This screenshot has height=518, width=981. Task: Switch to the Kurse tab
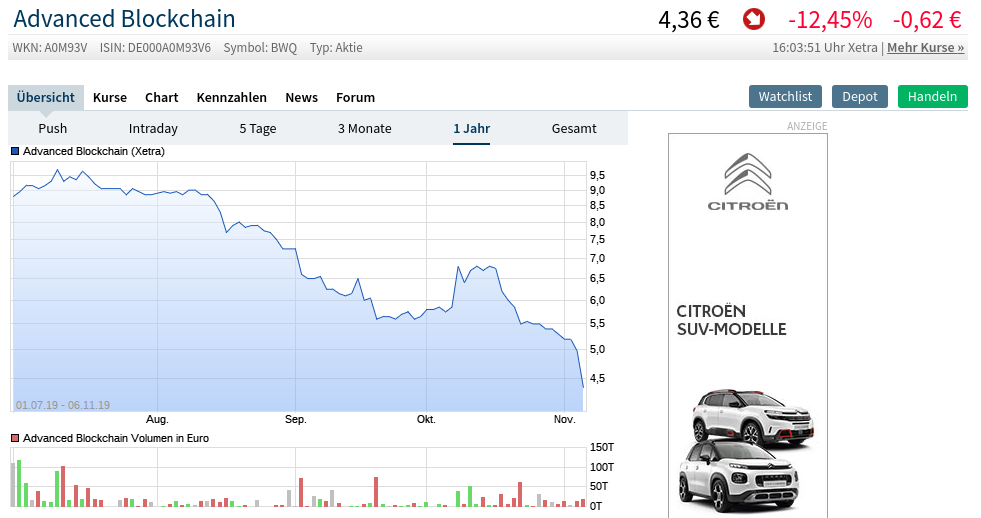pyautogui.click(x=110, y=98)
